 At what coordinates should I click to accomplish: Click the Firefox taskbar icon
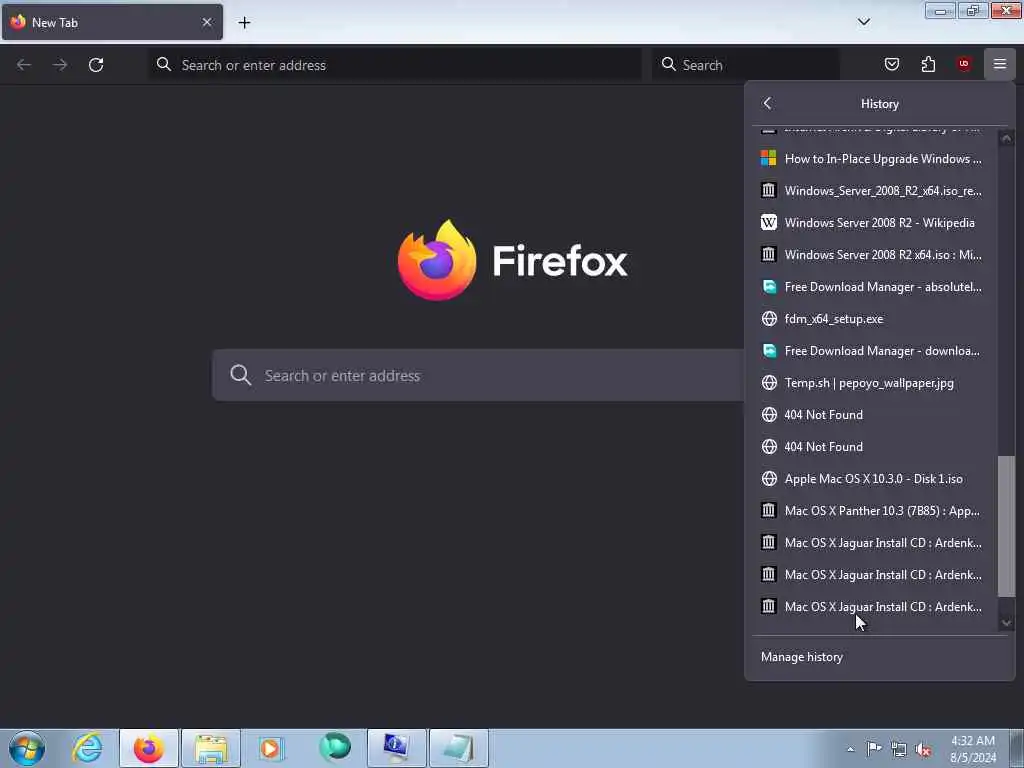coord(149,748)
